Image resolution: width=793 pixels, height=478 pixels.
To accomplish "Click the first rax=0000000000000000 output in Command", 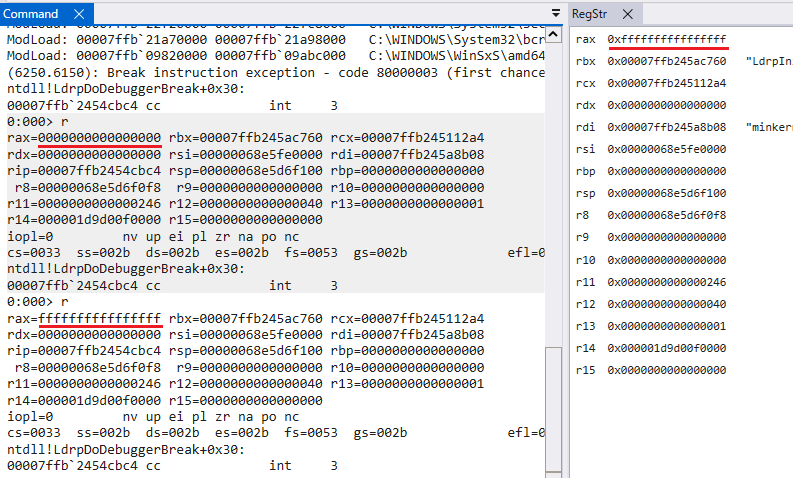I will coord(84,138).
